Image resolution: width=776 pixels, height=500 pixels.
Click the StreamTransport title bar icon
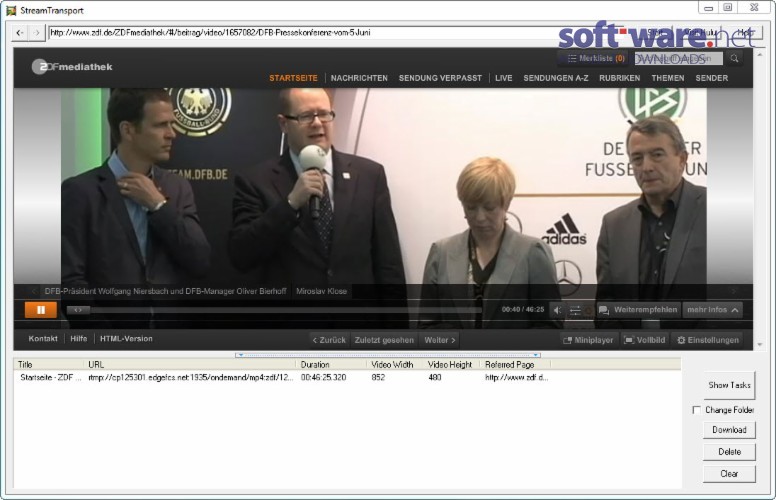10,10
